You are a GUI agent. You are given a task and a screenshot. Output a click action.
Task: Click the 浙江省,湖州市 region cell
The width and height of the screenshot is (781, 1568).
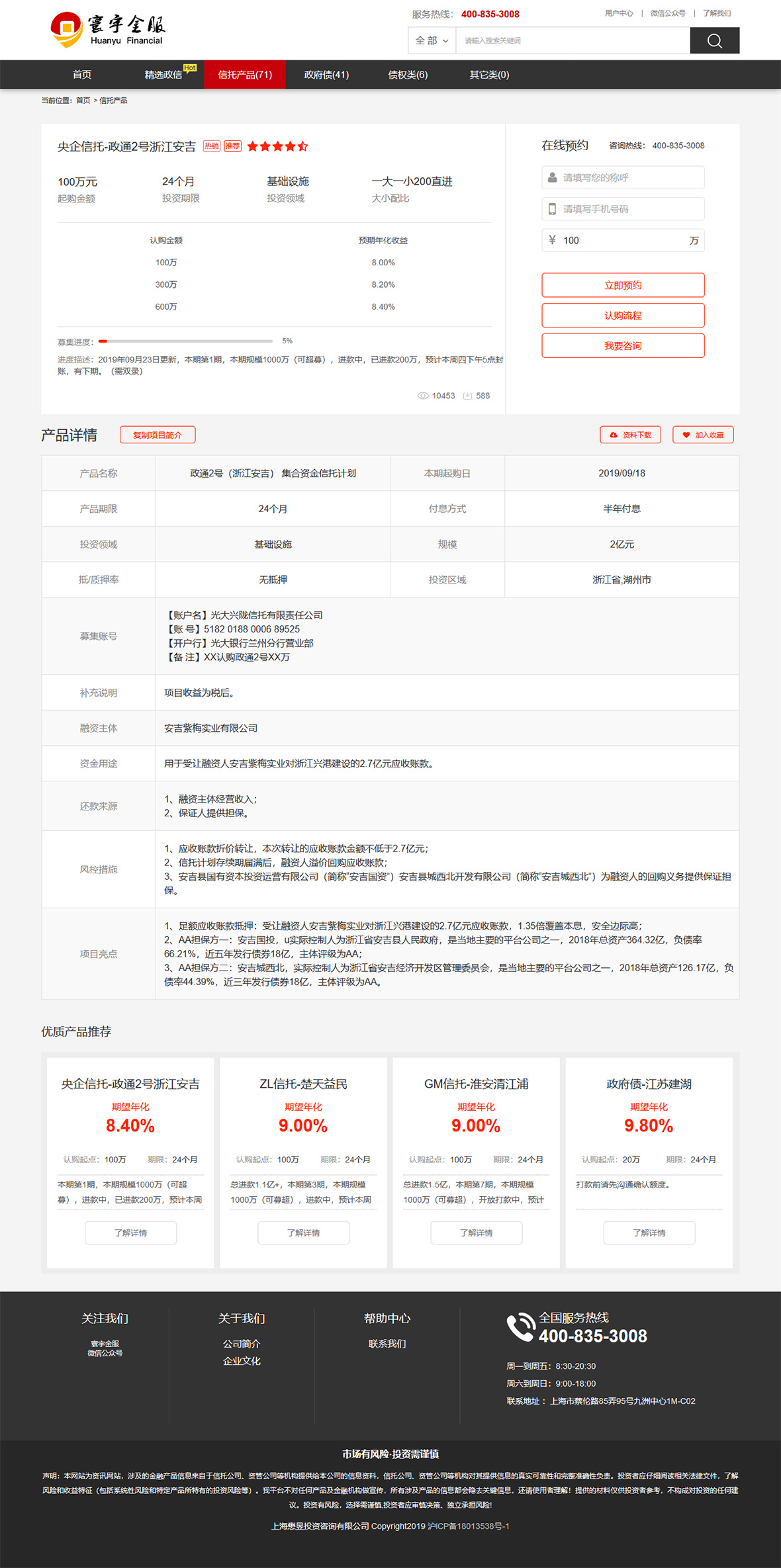(621, 580)
